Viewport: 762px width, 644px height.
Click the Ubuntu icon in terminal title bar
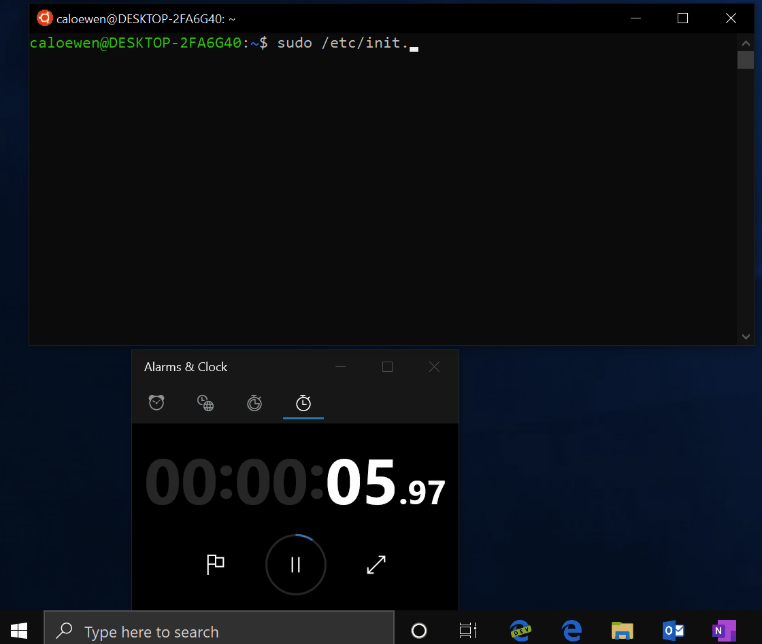(44, 18)
